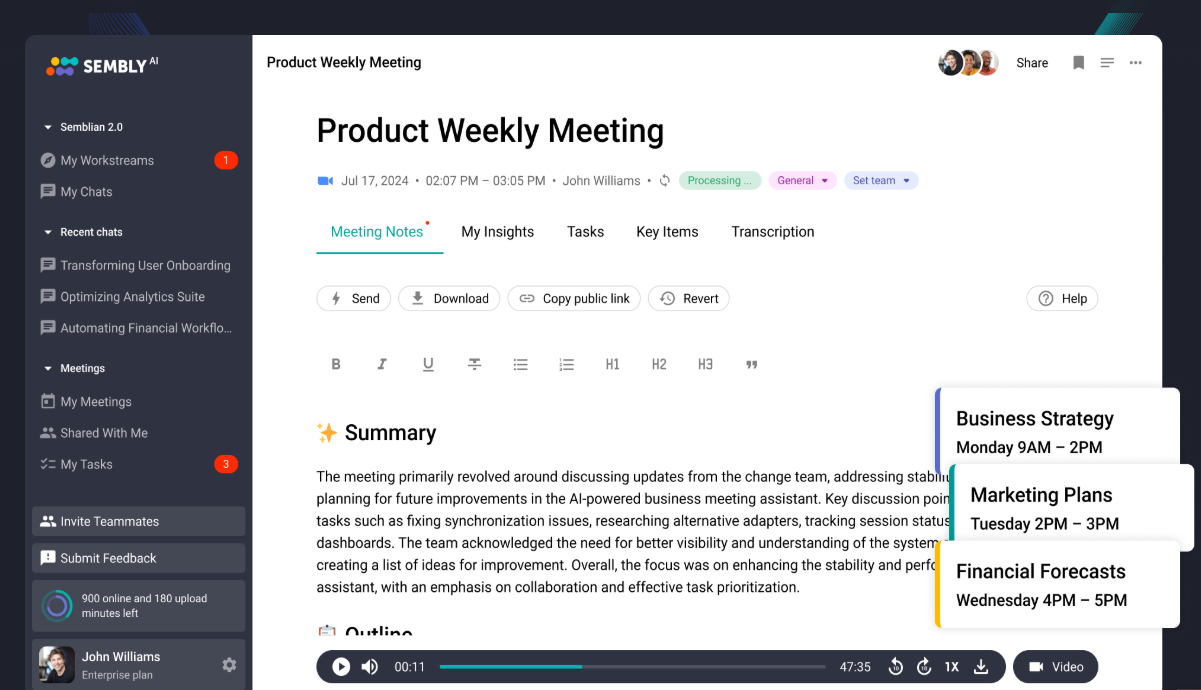The width and height of the screenshot is (1201, 690).
Task: Insert a numbered list
Action: click(567, 365)
